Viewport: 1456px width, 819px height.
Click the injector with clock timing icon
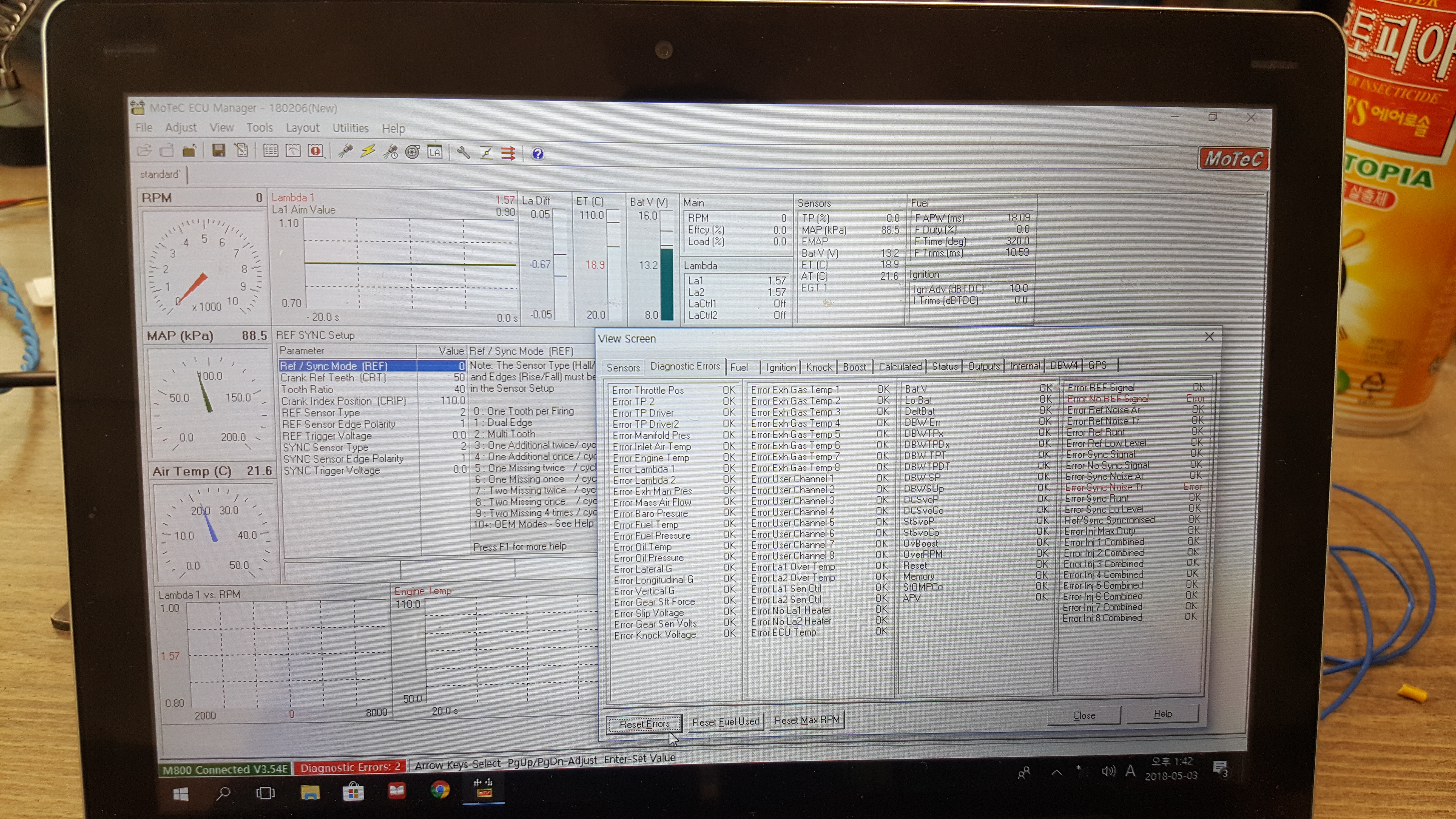pyautogui.click(x=390, y=152)
